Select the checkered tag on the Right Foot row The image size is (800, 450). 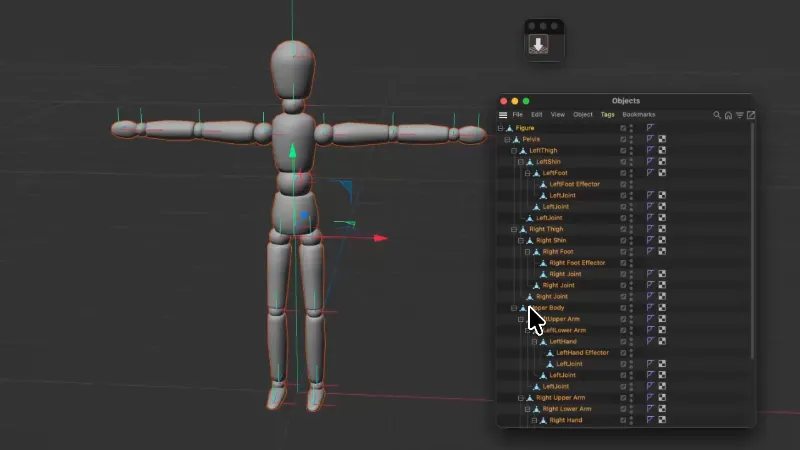point(662,251)
